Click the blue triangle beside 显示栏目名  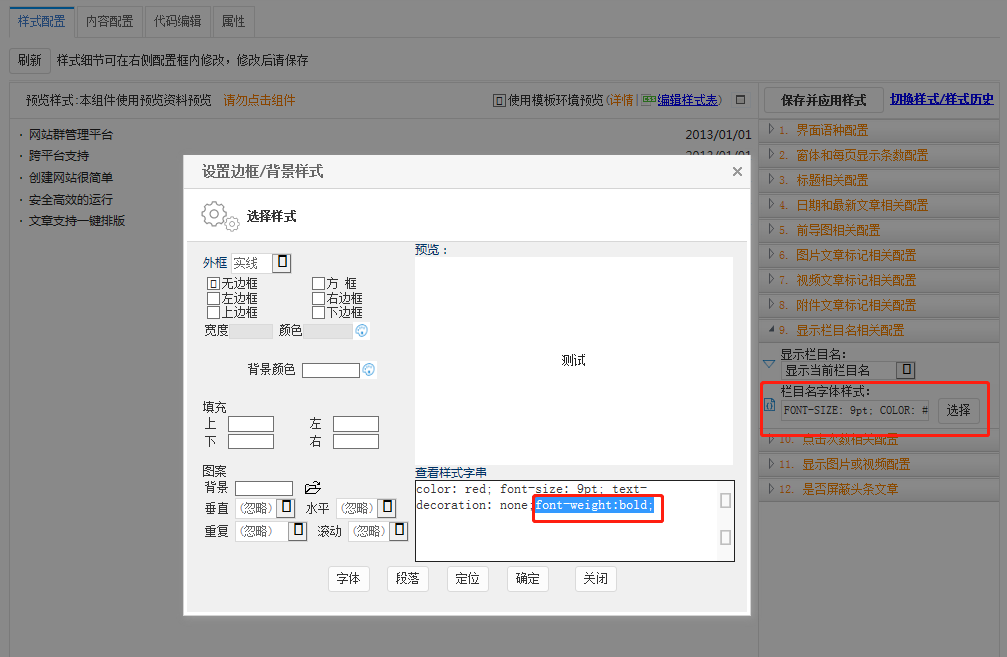[x=769, y=364]
